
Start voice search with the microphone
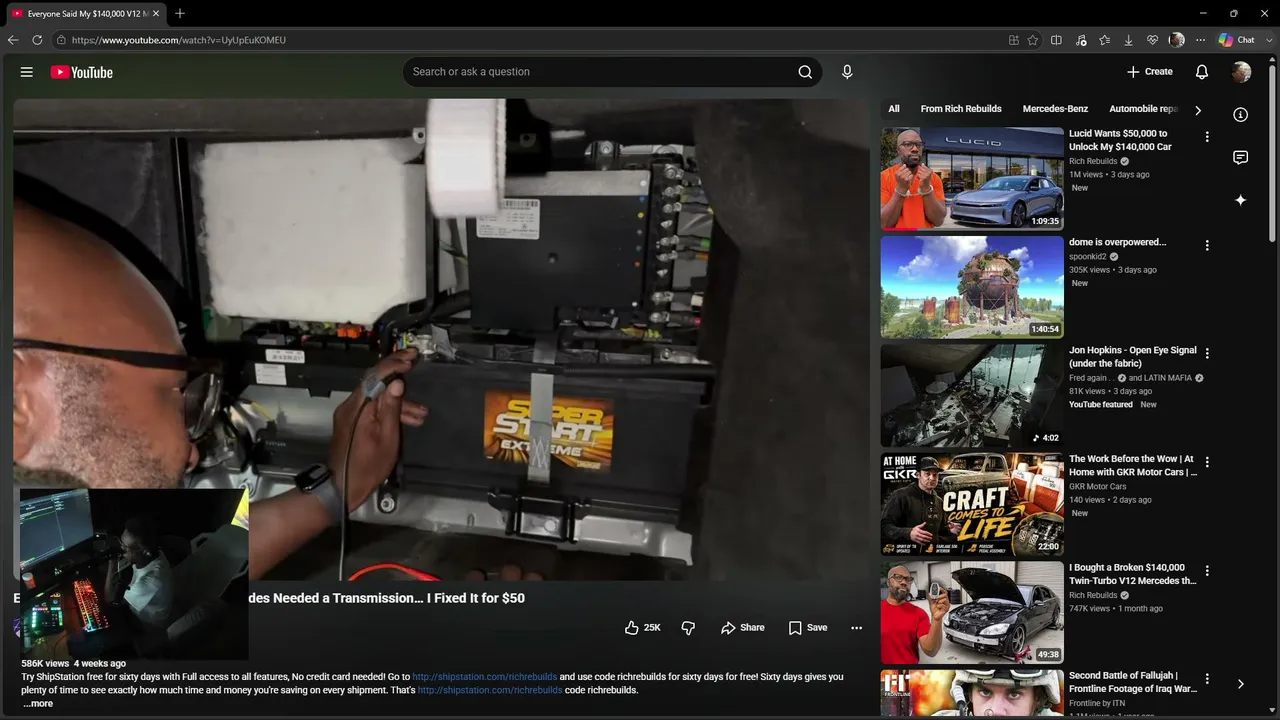847,72
